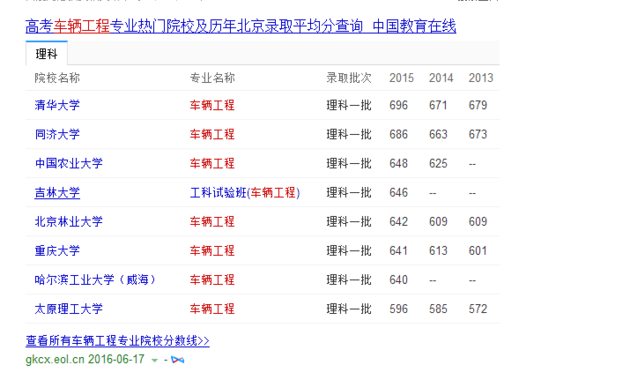Click the 646 score for 吉林大学

(x=399, y=193)
